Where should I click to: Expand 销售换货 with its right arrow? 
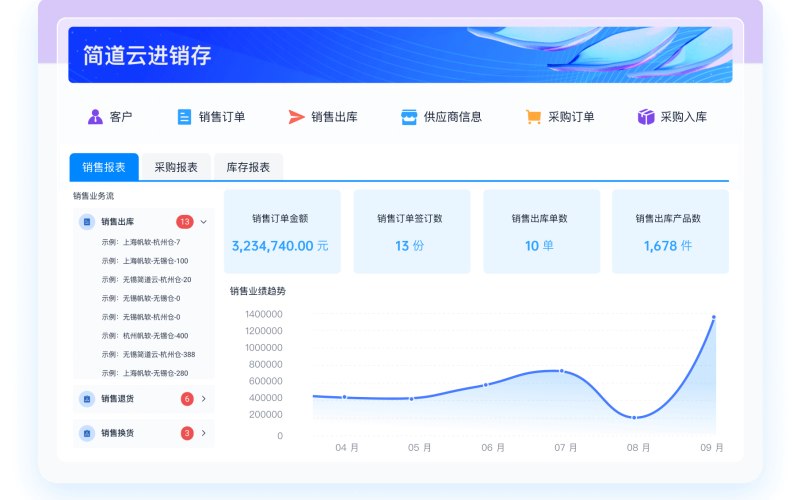pos(204,433)
